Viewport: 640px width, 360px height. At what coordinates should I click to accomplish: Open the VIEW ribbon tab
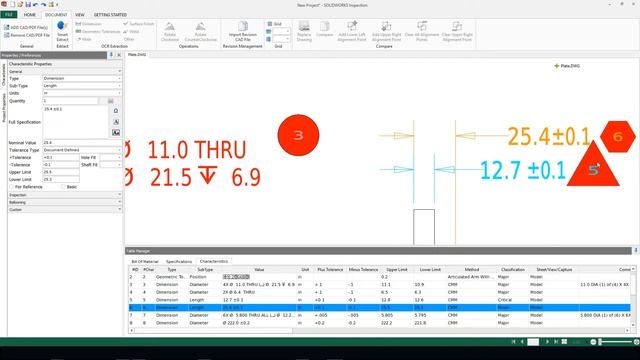[80, 15]
